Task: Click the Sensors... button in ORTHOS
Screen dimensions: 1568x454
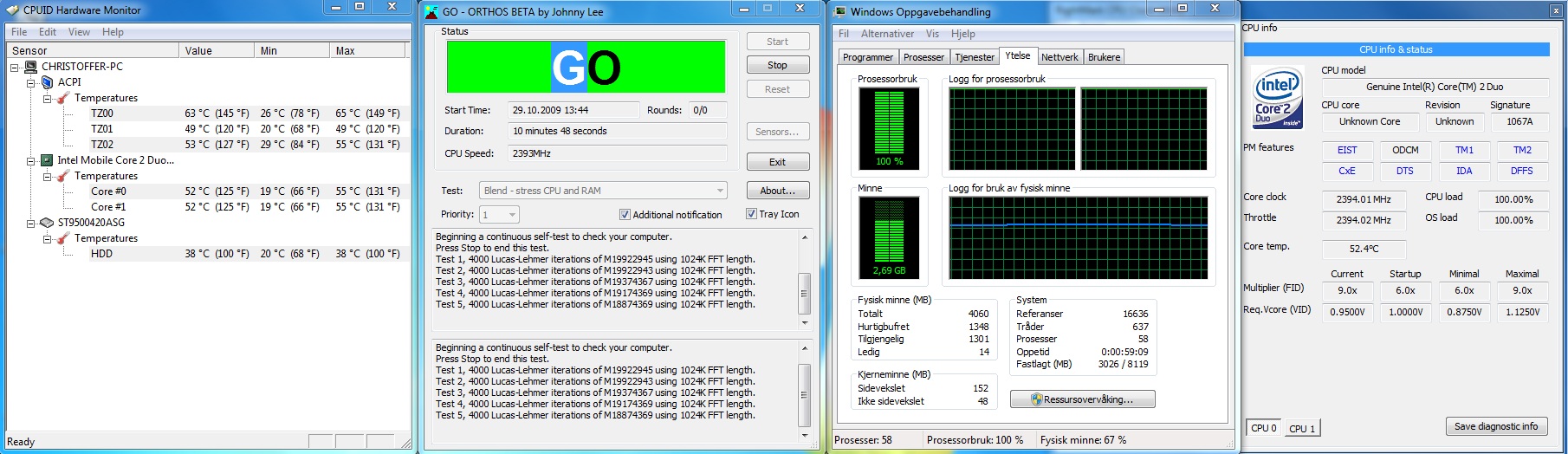Action: tap(777, 132)
